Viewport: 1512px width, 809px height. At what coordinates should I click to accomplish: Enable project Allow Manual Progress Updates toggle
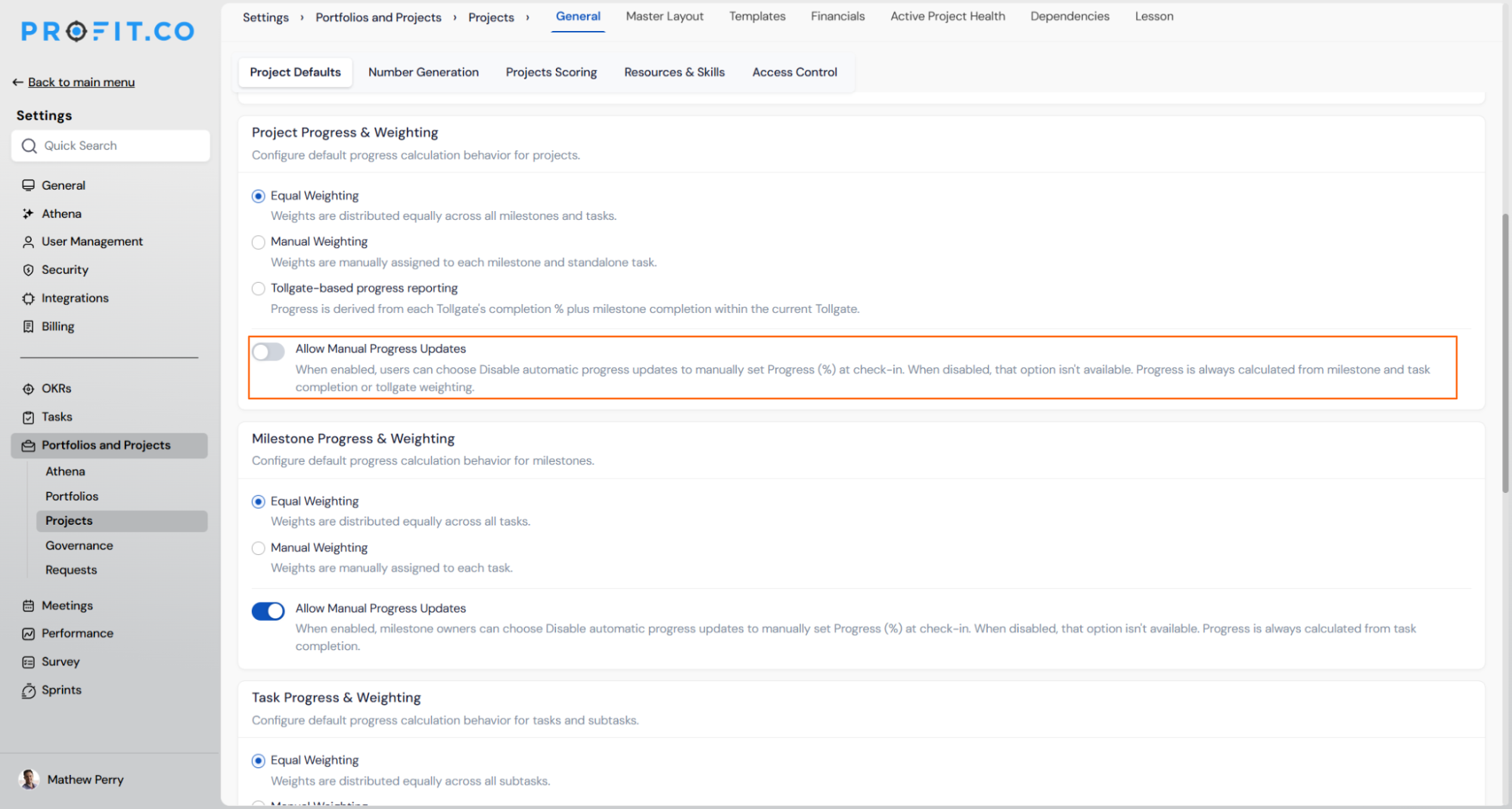[269, 352]
